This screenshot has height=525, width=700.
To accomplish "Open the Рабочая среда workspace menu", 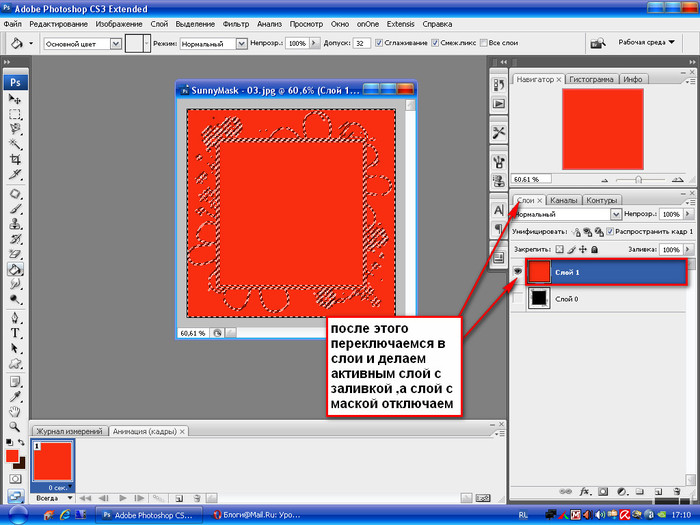I will [646, 42].
